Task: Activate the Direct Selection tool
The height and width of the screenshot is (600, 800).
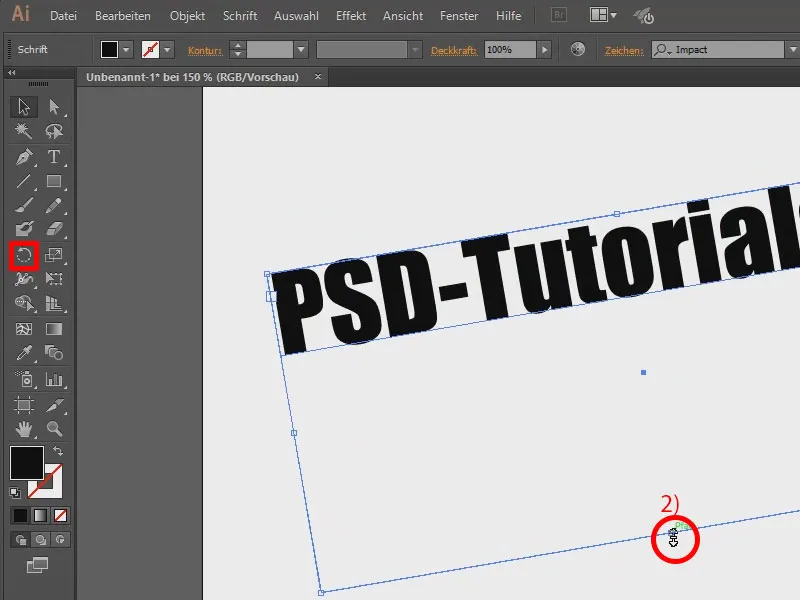Action: coord(54,107)
